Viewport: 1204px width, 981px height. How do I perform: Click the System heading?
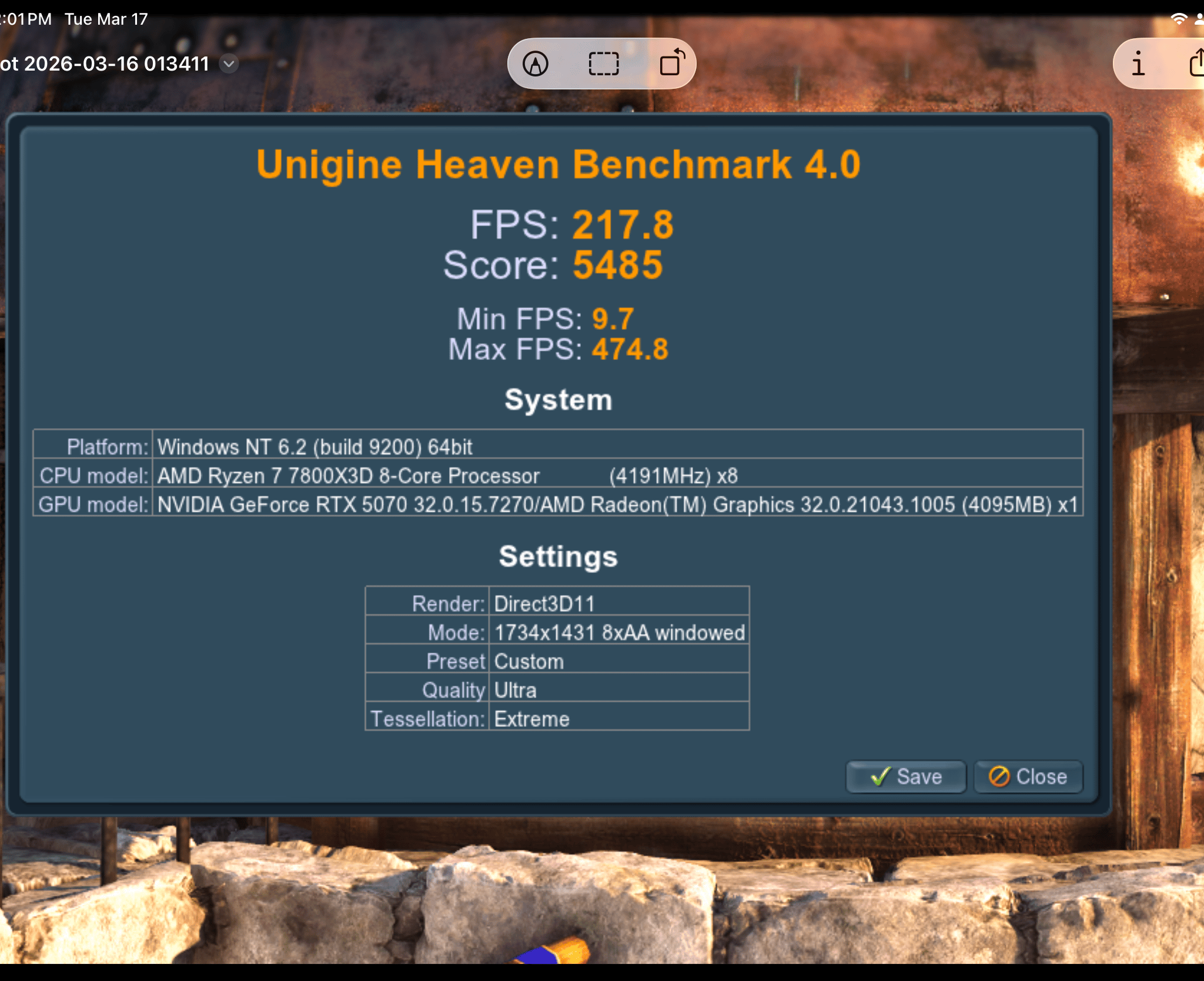(x=558, y=401)
